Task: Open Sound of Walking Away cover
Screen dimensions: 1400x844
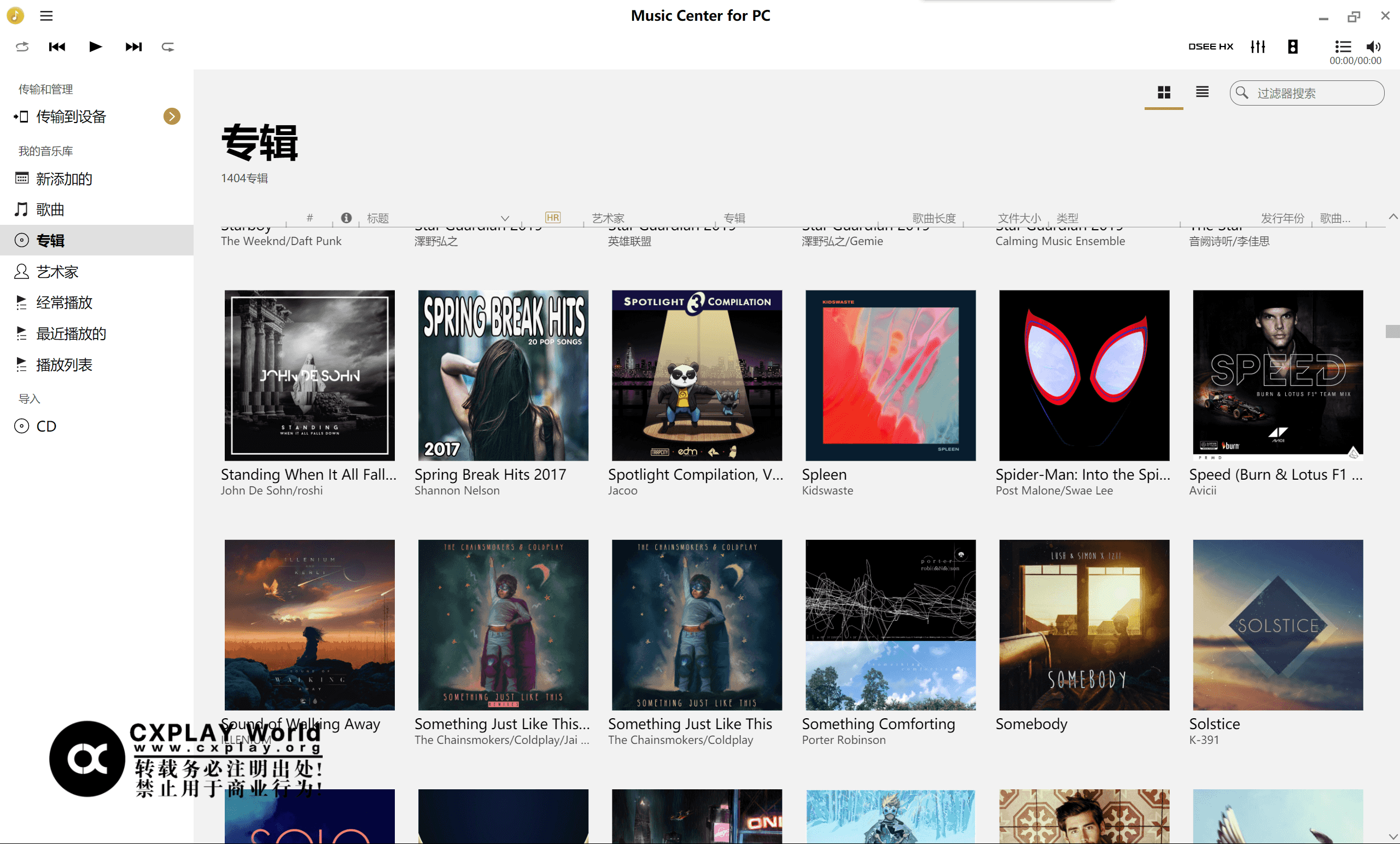Action: pyautogui.click(x=310, y=625)
